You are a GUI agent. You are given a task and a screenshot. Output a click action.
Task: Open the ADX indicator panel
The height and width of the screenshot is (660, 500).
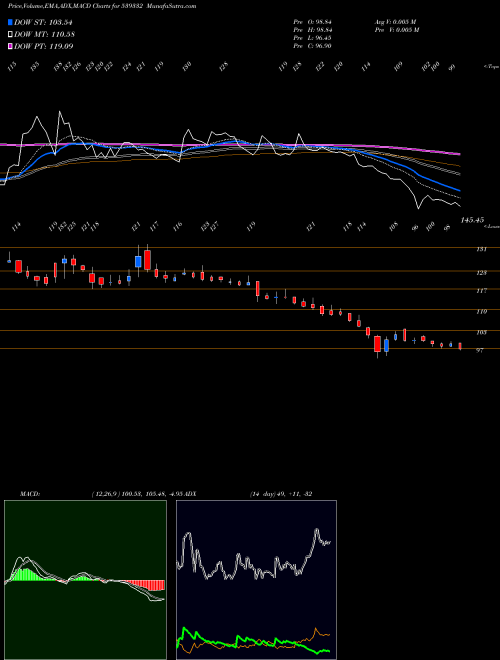pos(256,580)
